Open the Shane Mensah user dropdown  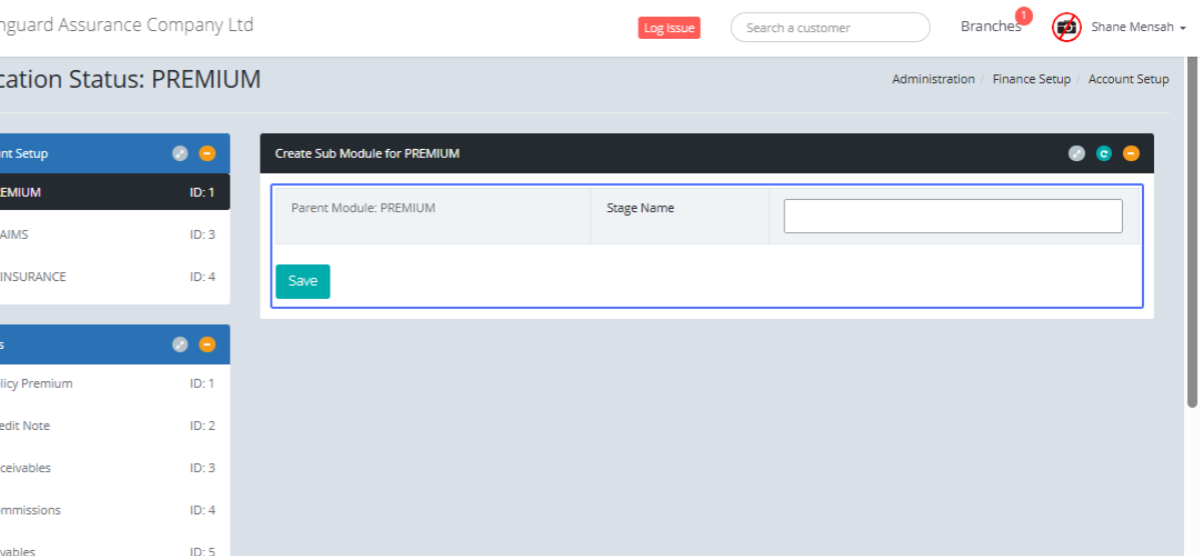[x=1138, y=27]
